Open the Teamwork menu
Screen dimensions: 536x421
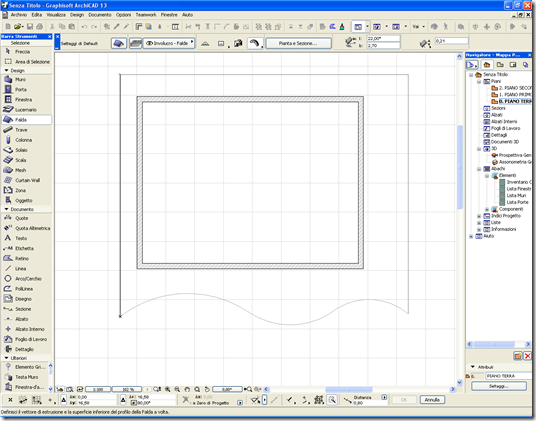coord(146,15)
